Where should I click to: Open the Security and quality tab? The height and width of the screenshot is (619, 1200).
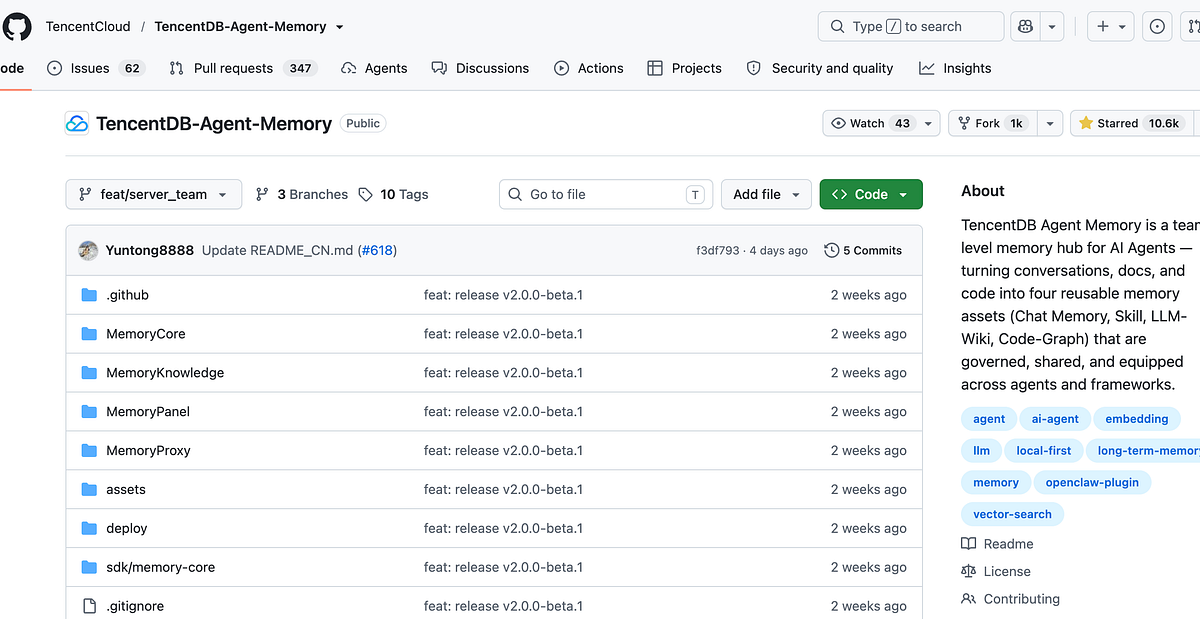[x=820, y=68]
